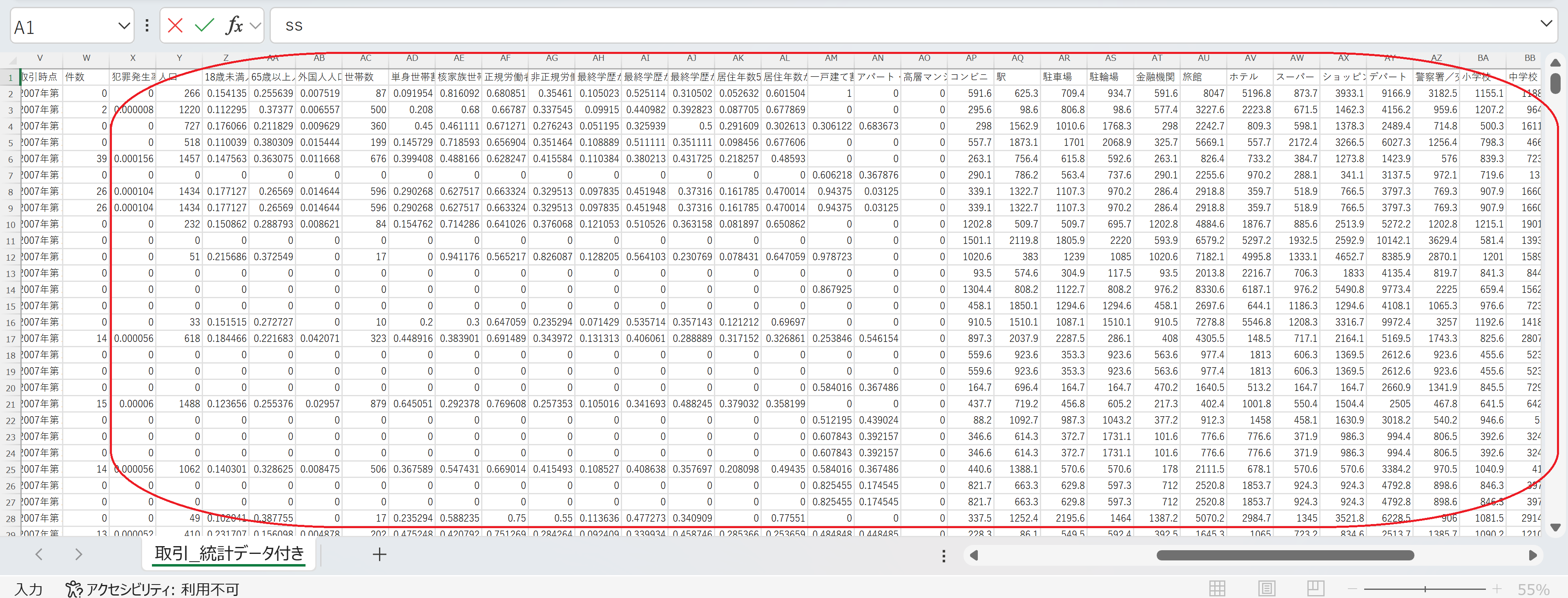Switch to Page Break Preview icon
The width and height of the screenshot is (1568, 598).
point(1316,588)
